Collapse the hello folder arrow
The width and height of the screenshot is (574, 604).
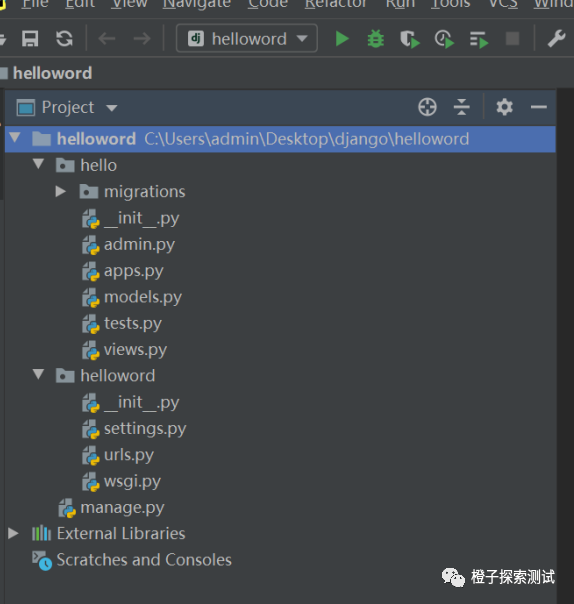click(38, 164)
